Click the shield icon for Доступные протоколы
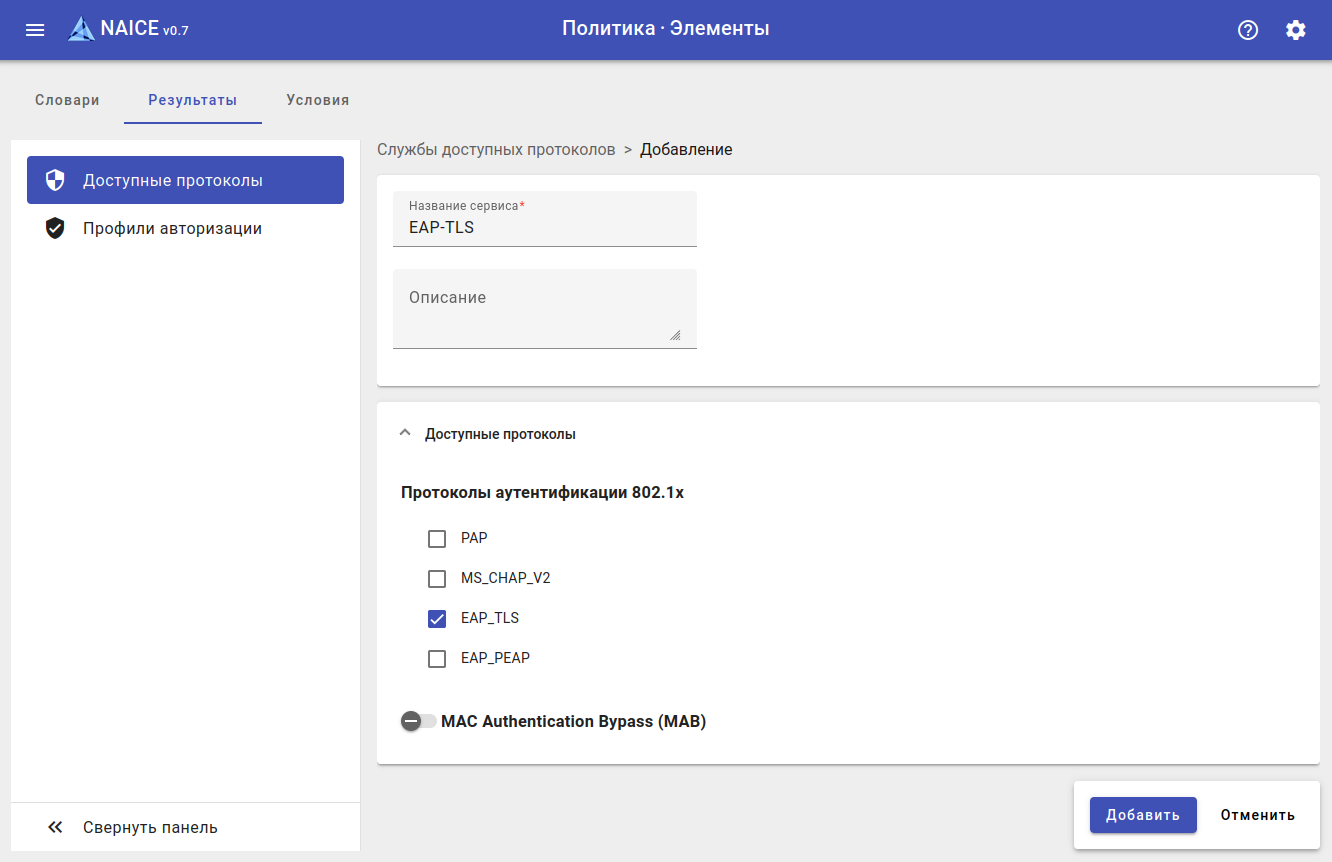This screenshot has width=1332, height=862. [x=55, y=181]
